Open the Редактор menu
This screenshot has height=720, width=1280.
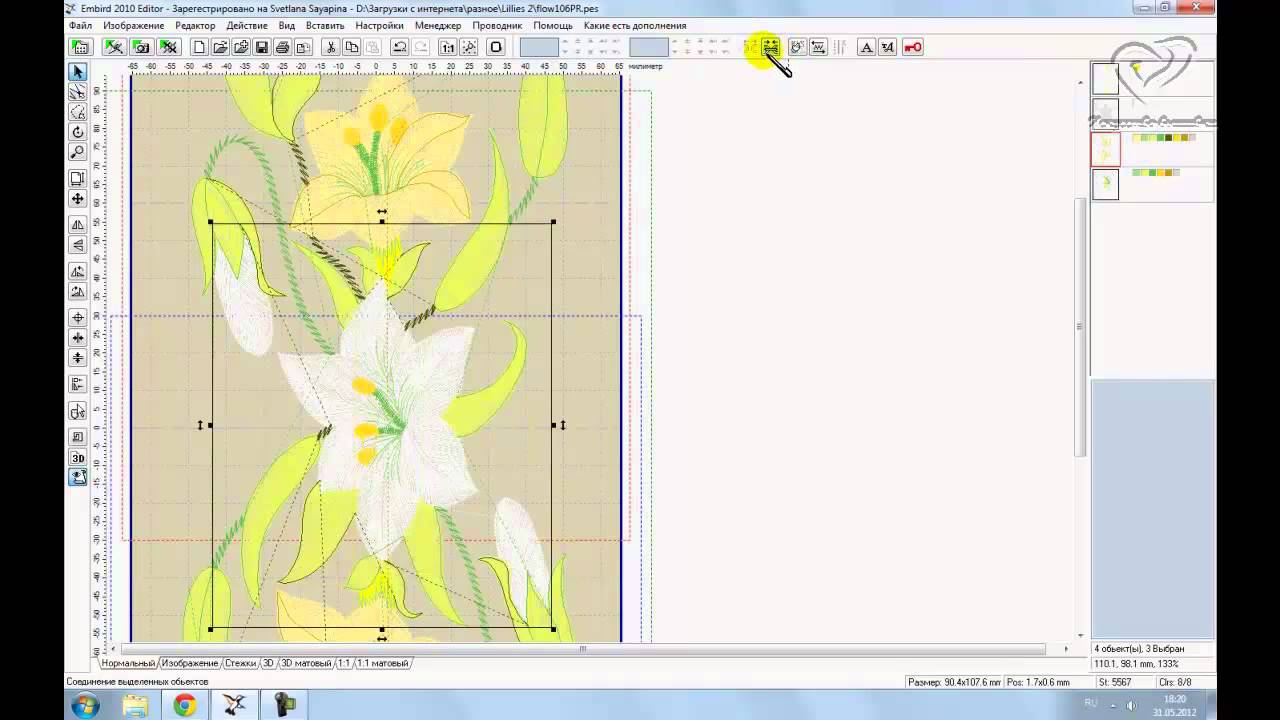point(195,25)
